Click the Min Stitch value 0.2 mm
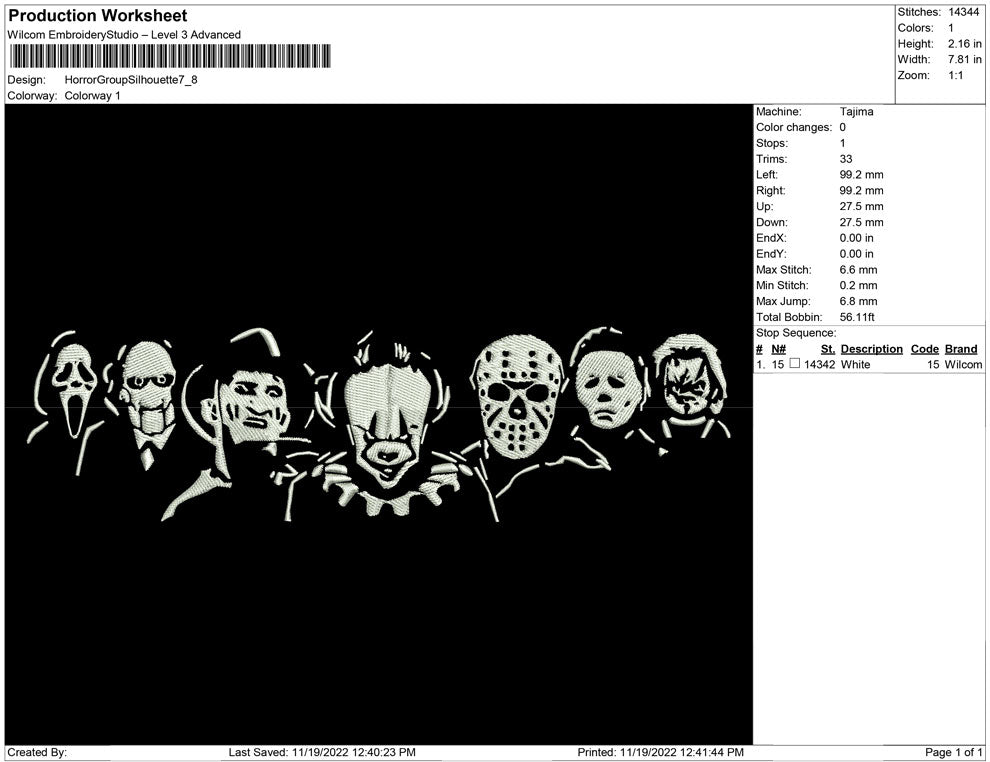Viewport: 990px width, 762px height. coord(858,285)
